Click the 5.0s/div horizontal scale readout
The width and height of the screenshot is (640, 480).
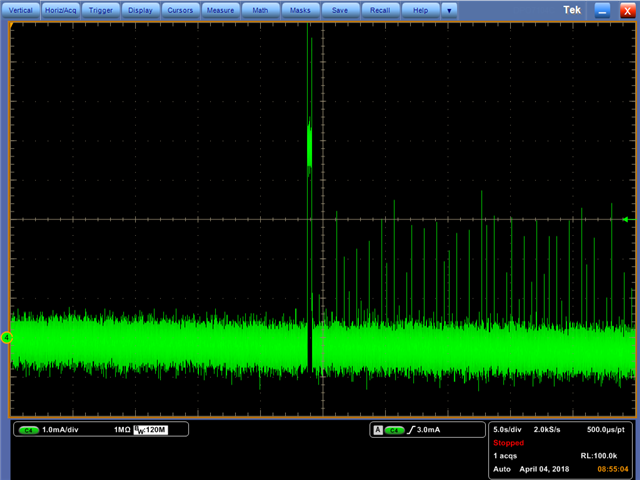click(507, 430)
